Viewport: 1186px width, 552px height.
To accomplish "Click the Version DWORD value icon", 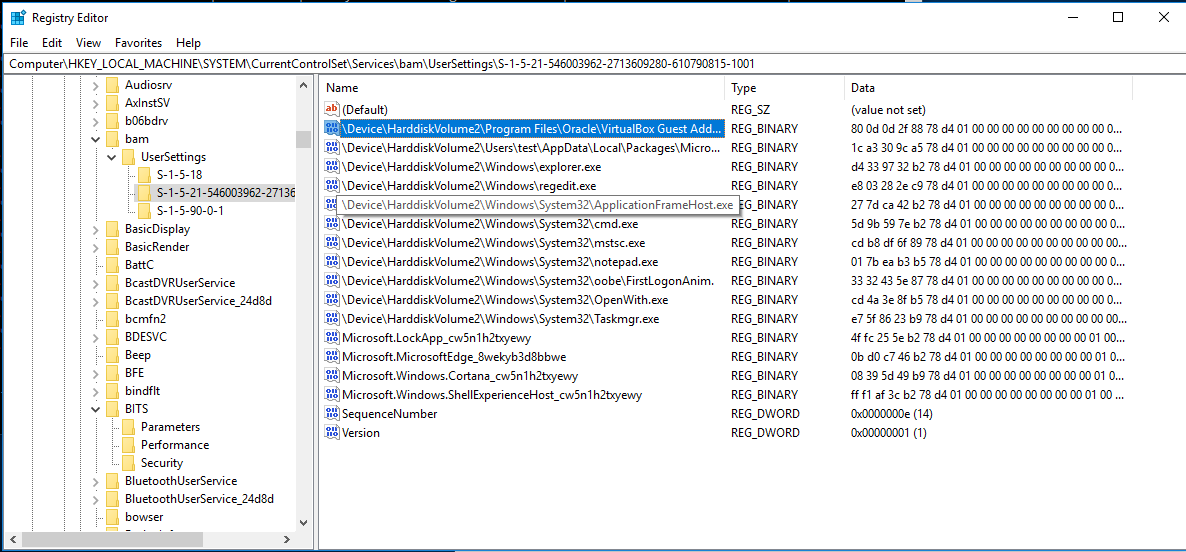I will point(332,433).
